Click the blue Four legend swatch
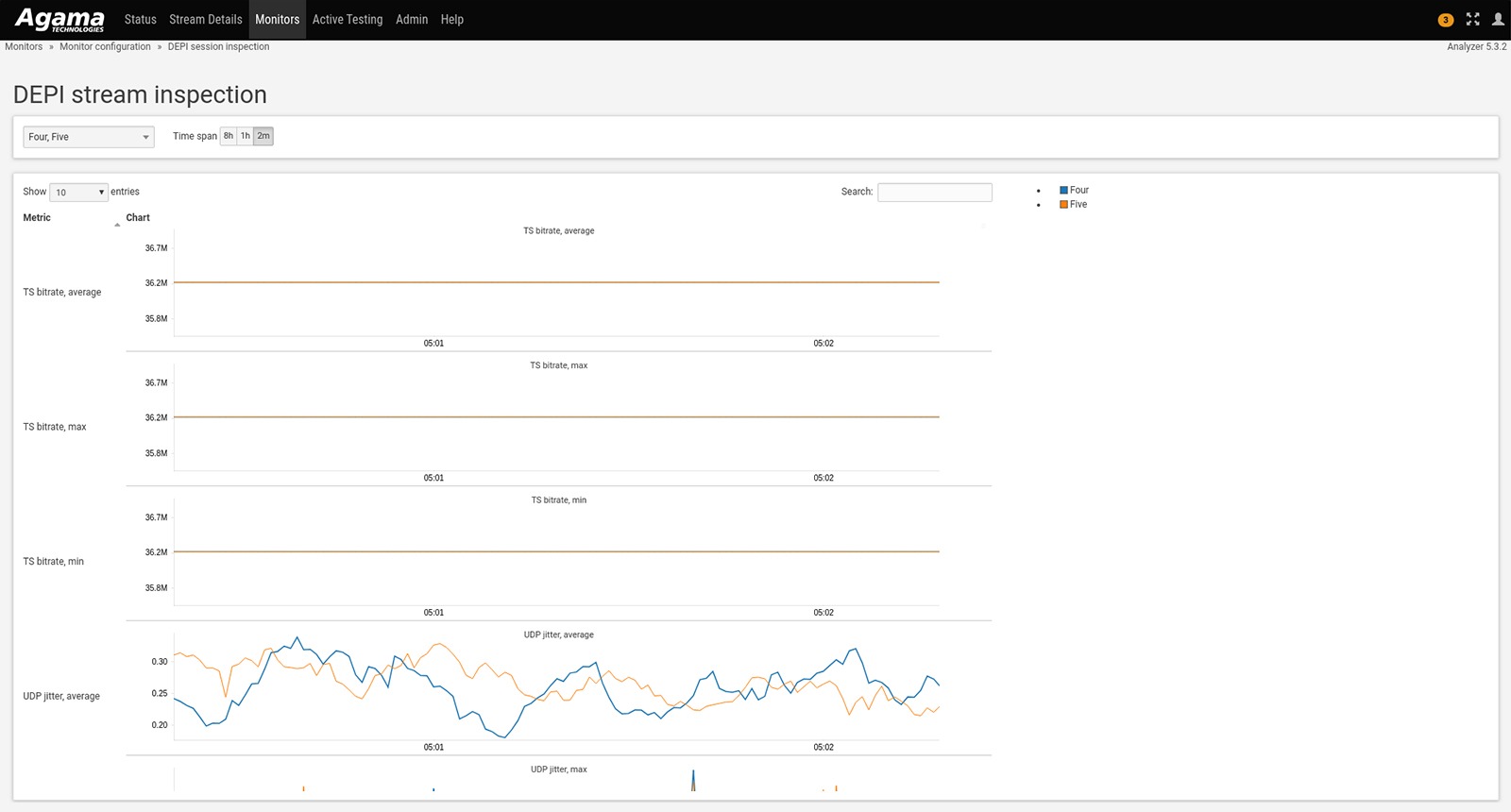 tap(1063, 190)
